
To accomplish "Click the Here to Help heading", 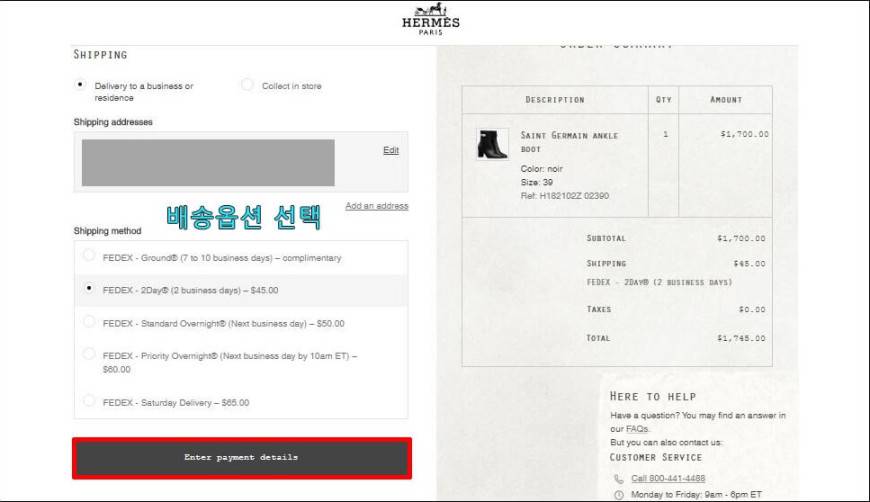I will tap(653, 397).
